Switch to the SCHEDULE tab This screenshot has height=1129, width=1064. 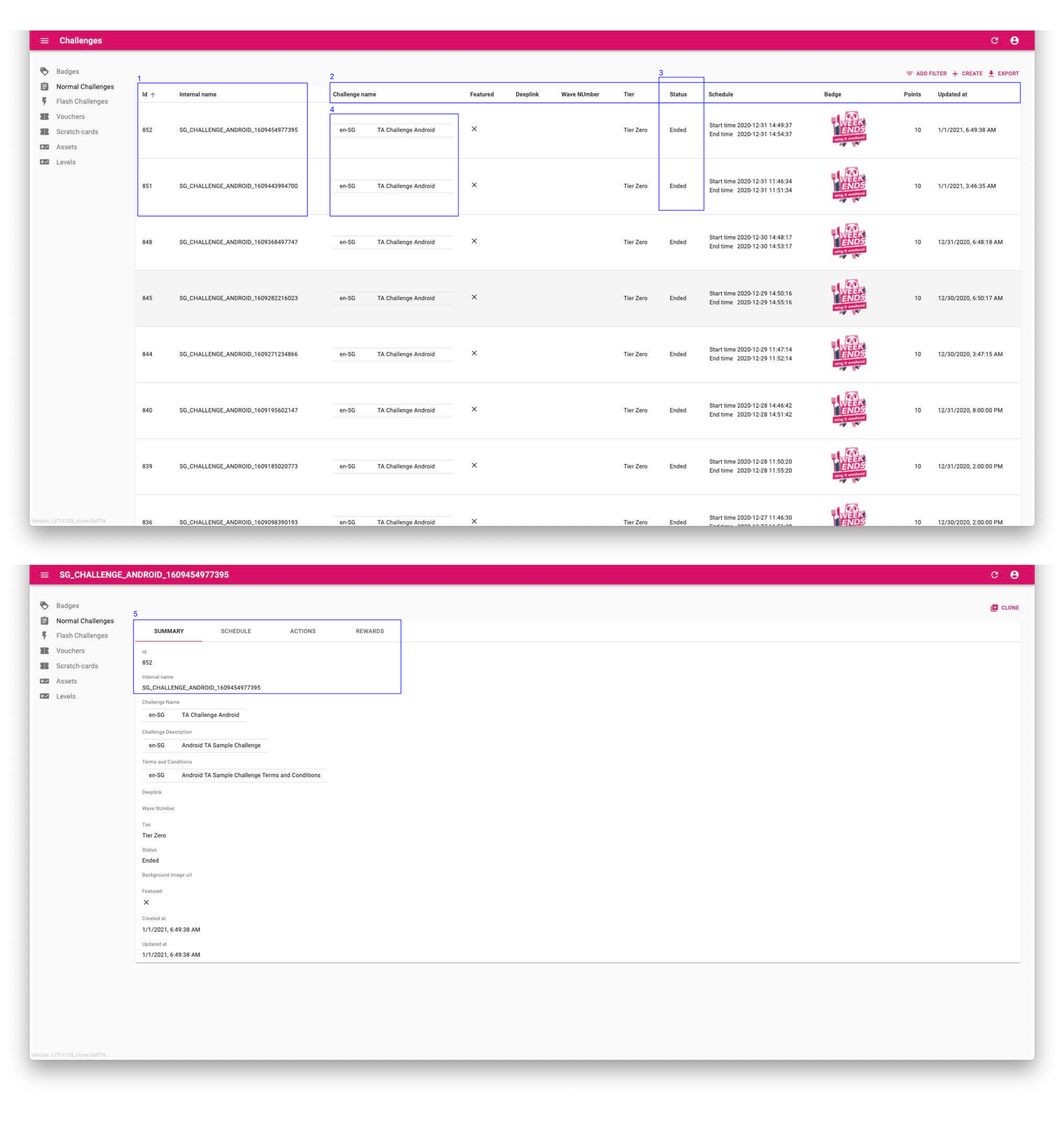(236, 630)
